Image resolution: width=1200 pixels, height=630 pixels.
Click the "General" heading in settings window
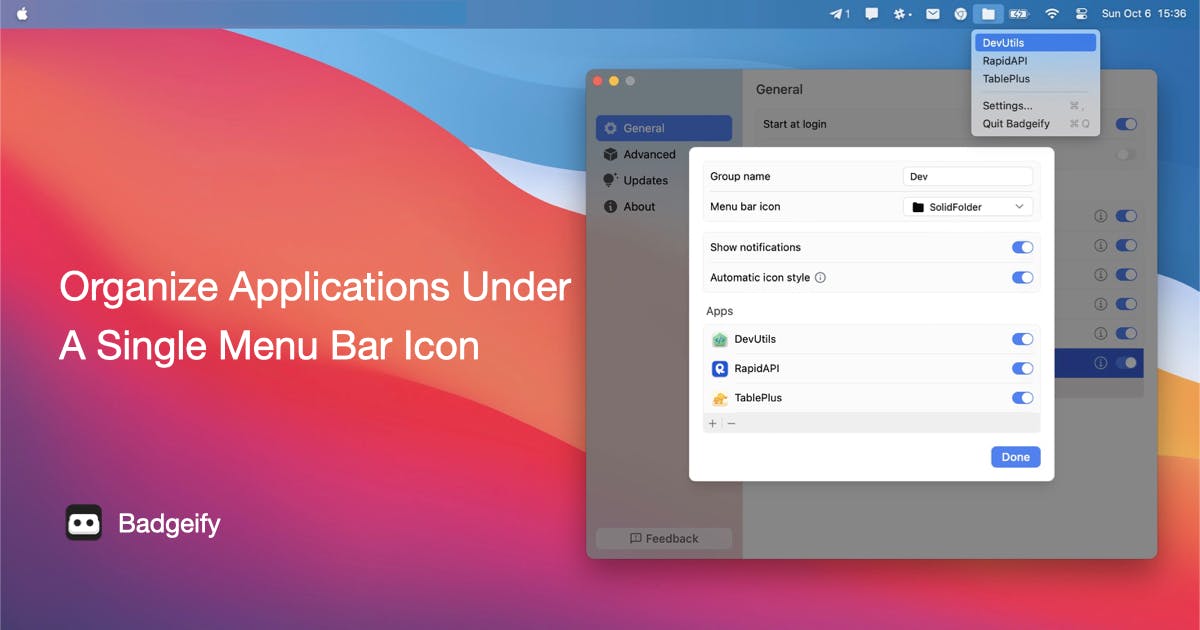click(779, 89)
